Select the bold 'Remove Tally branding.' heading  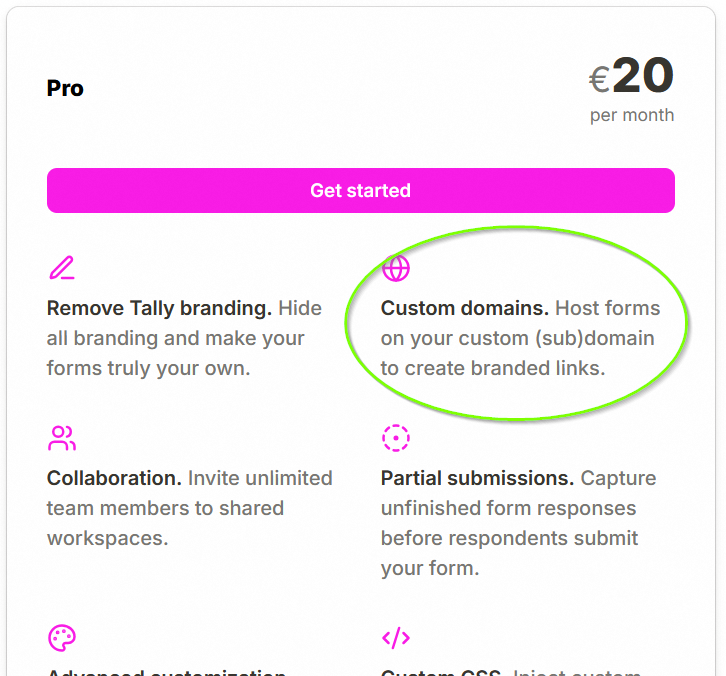click(x=159, y=308)
